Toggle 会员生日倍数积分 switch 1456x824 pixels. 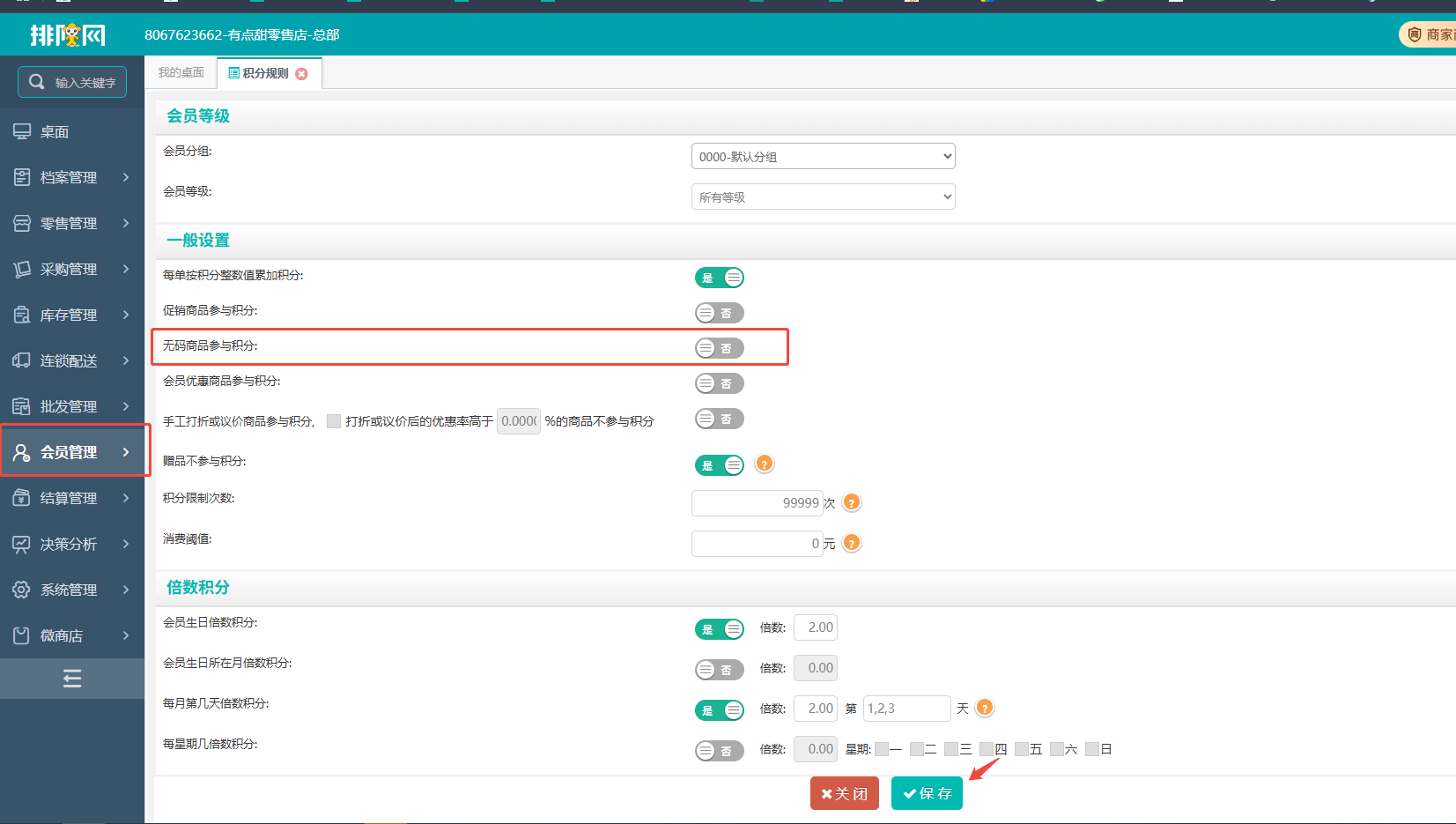(x=720, y=629)
